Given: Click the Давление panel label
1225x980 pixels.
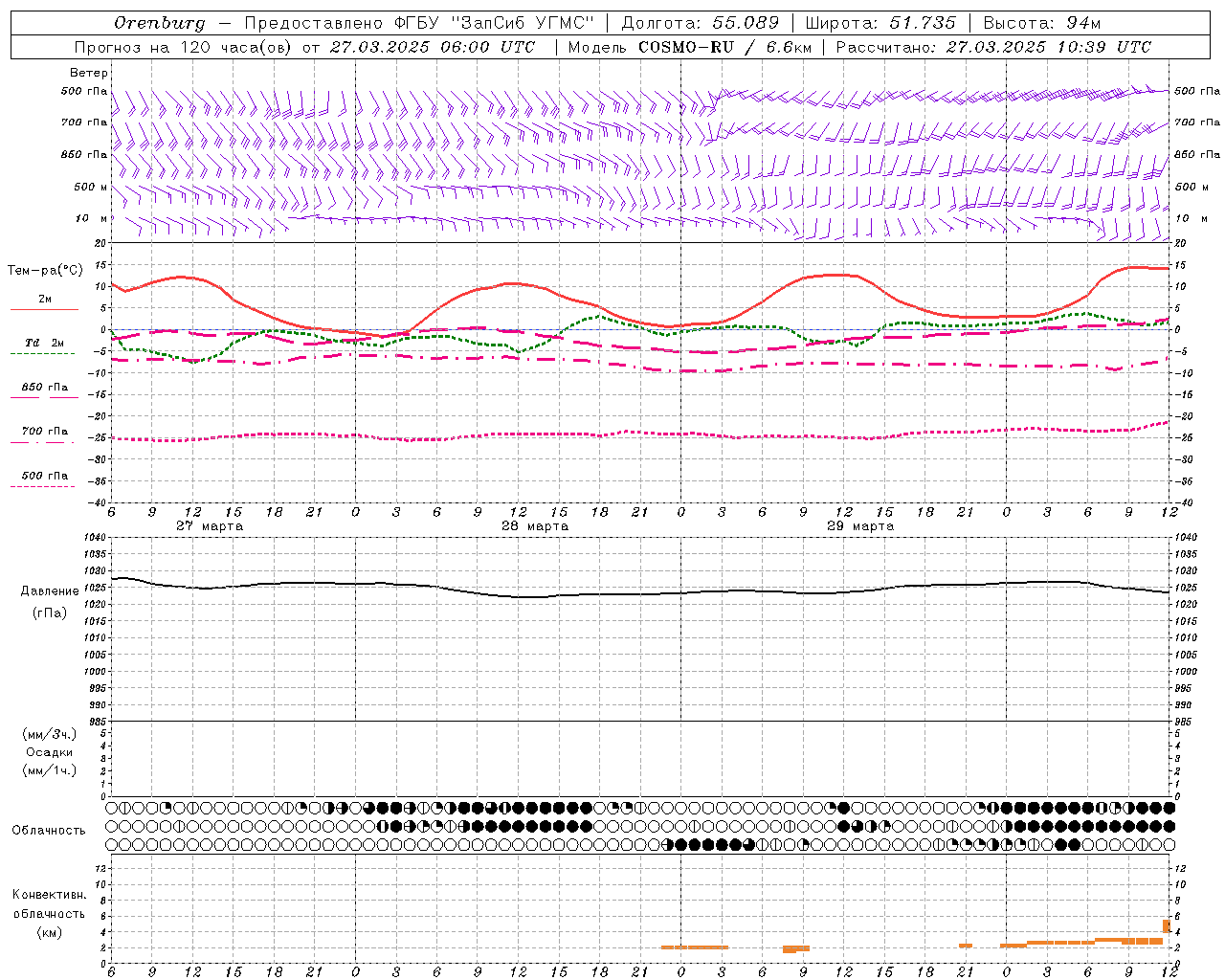Looking at the screenshot, I should 50,591.
